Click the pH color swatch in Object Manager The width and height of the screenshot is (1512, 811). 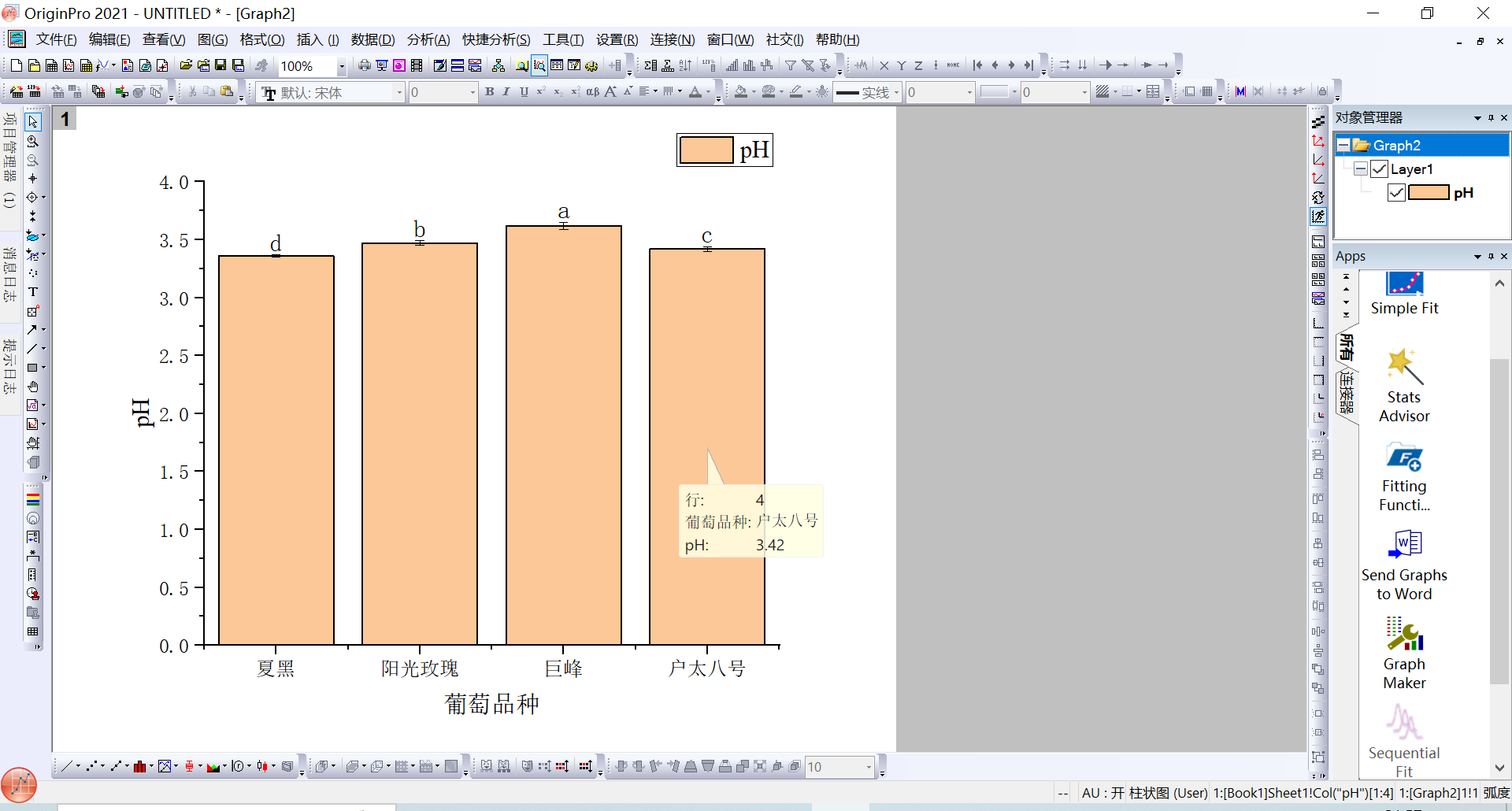[1428, 193]
